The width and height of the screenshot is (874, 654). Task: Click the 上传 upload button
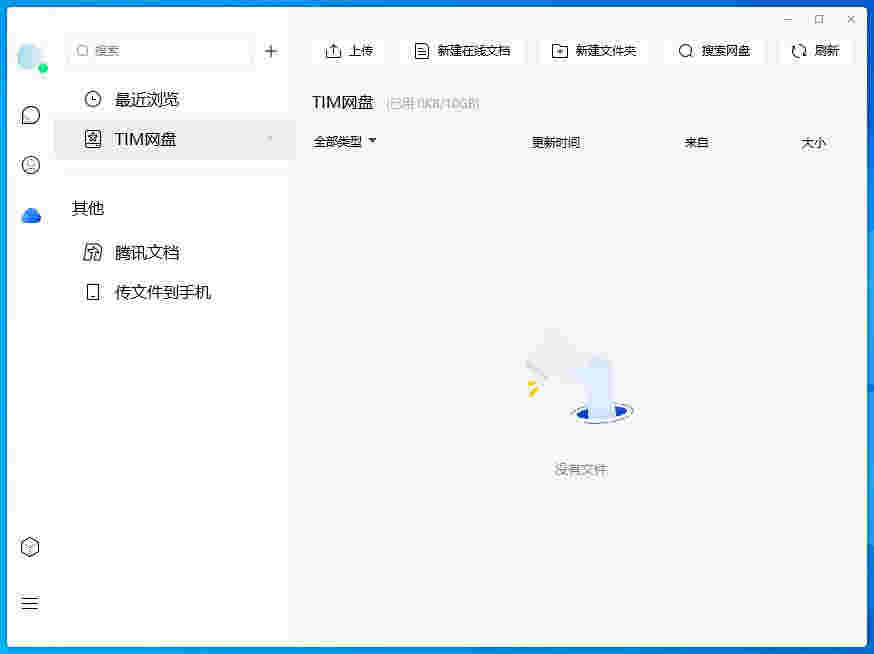[348, 50]
